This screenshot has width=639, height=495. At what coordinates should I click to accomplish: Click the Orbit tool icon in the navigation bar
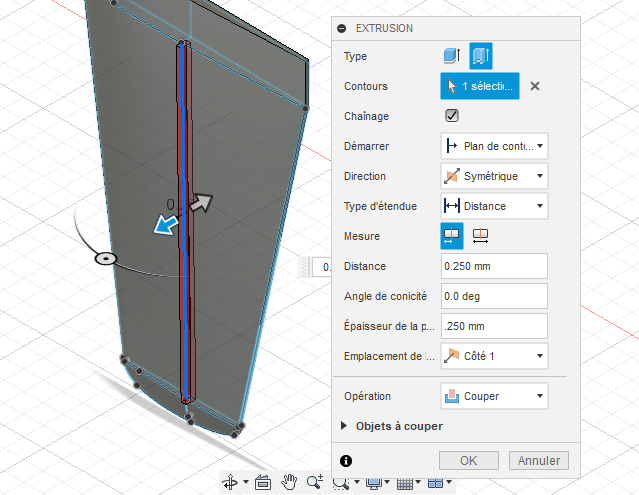click(230, 482)
